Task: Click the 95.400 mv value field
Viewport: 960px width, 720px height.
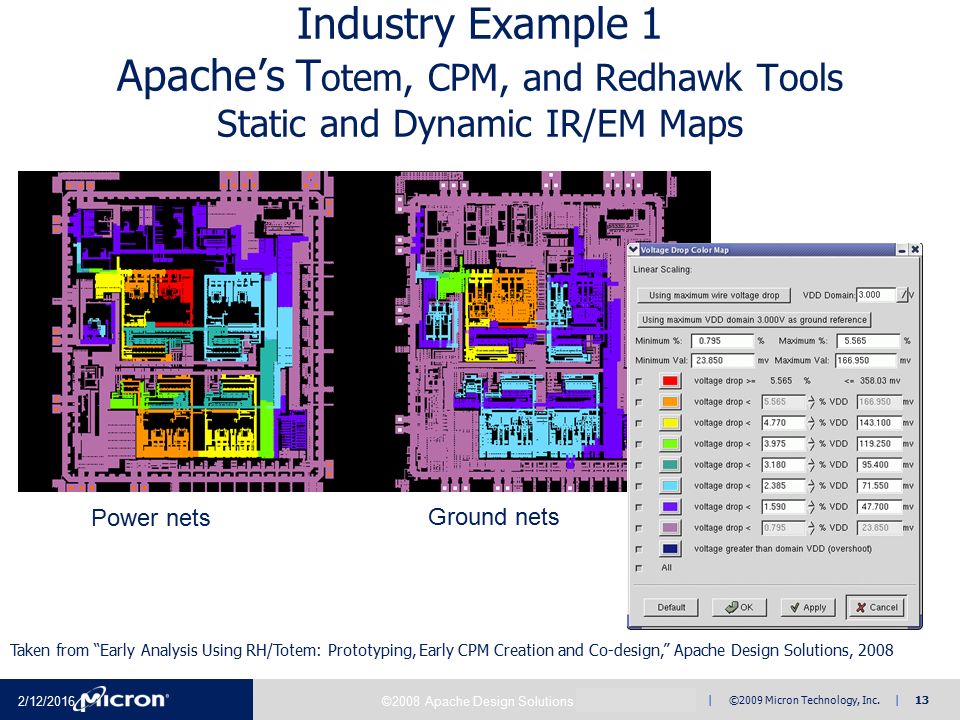Action: pyautogui.click(x=879, y=465)
